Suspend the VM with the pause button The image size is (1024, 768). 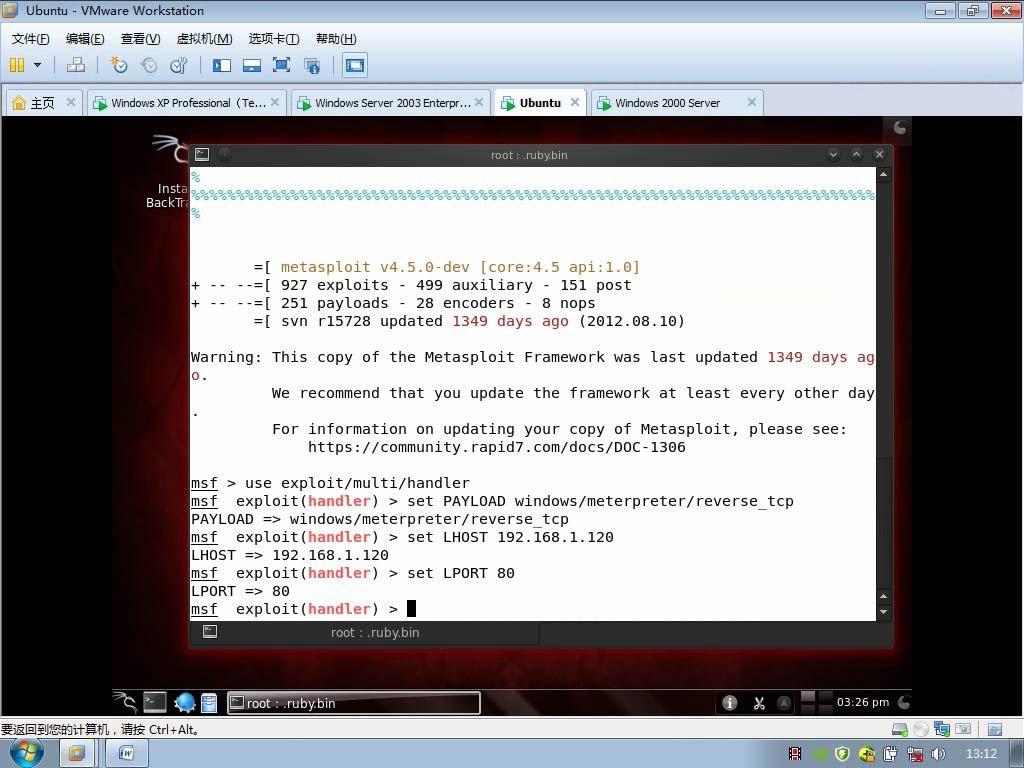click(x=17, y=65)
